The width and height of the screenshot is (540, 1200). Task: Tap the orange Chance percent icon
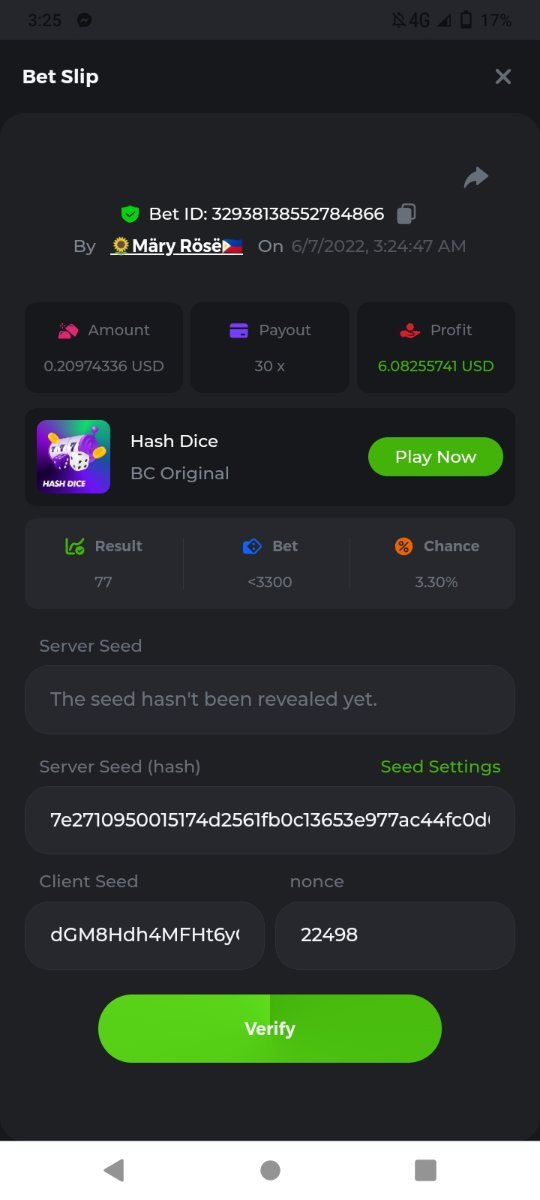click(x=404, y=546)
